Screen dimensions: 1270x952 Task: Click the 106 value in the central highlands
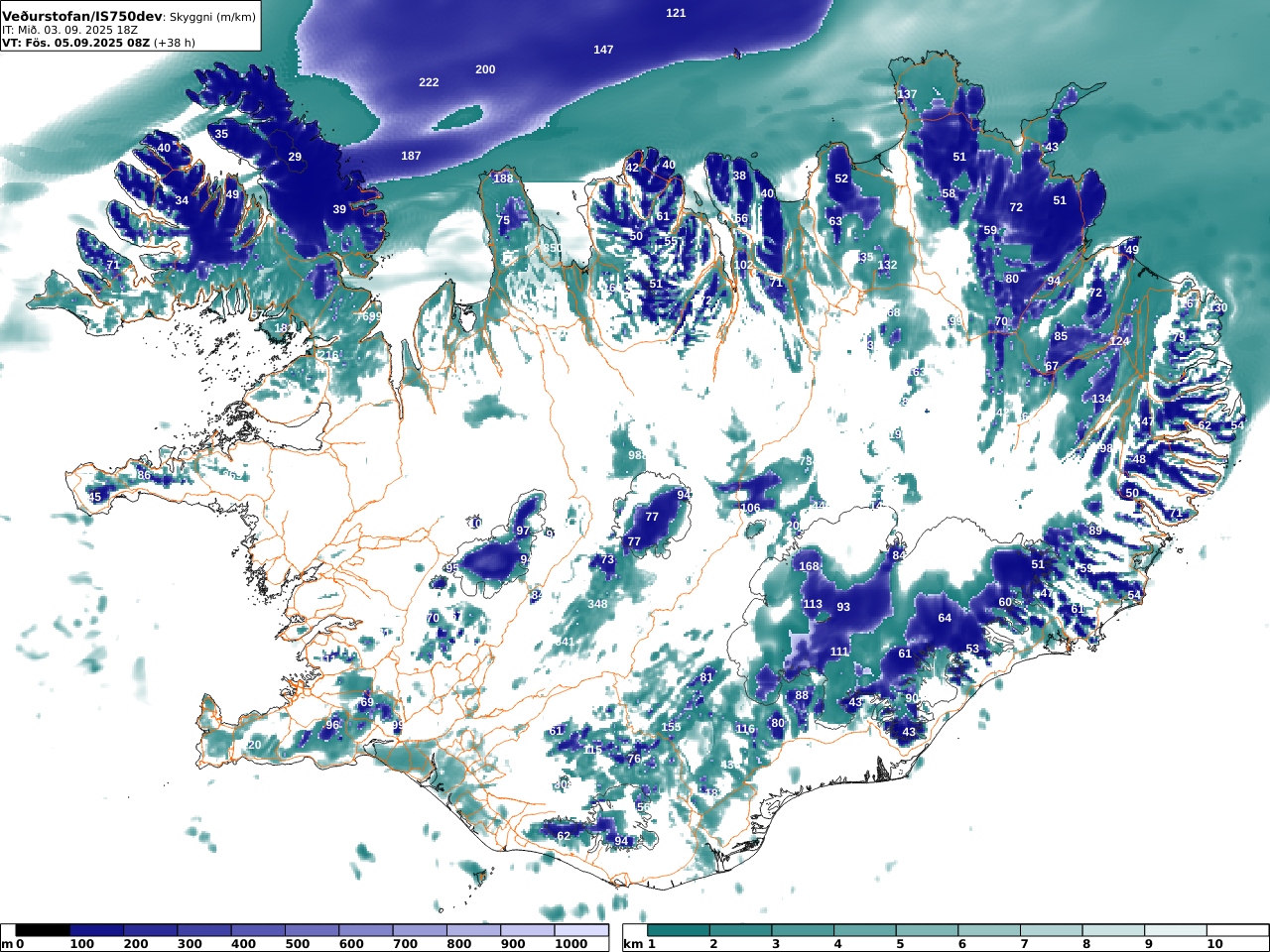[x=750, y=508]
